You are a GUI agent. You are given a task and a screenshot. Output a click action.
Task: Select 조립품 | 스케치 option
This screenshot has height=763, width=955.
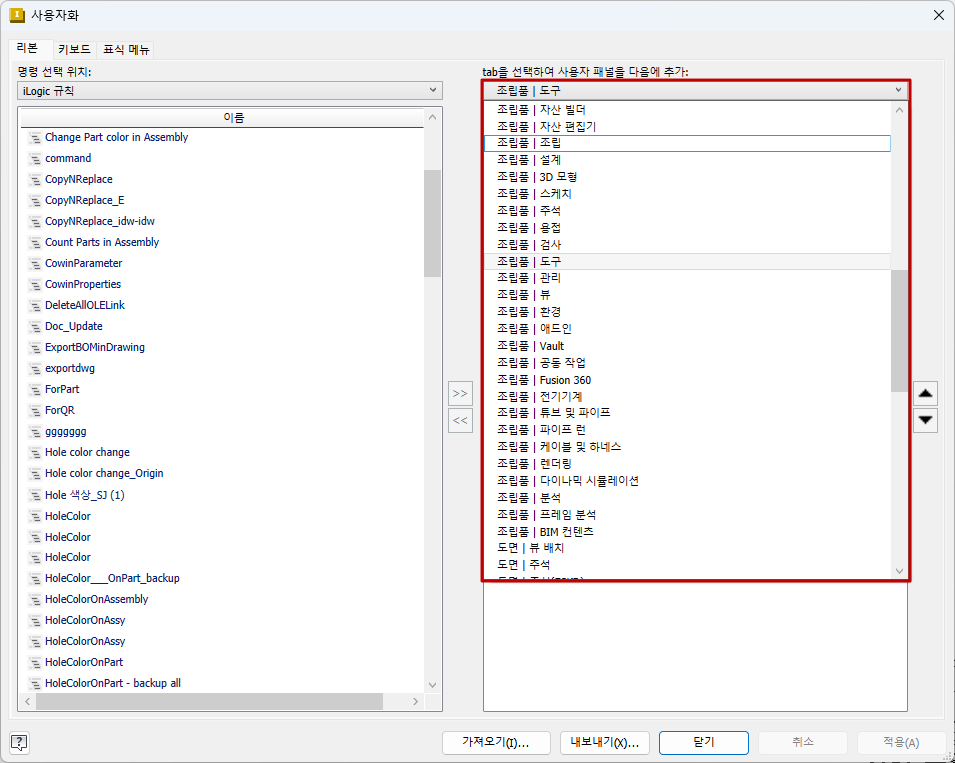pyautogui.click(x=687, y=194)
